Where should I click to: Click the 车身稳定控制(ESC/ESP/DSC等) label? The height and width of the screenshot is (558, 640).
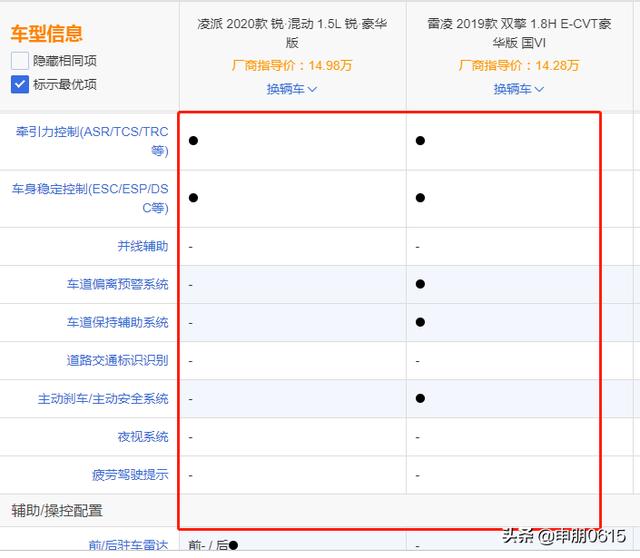pyautogui.click(x=90, y=198)
